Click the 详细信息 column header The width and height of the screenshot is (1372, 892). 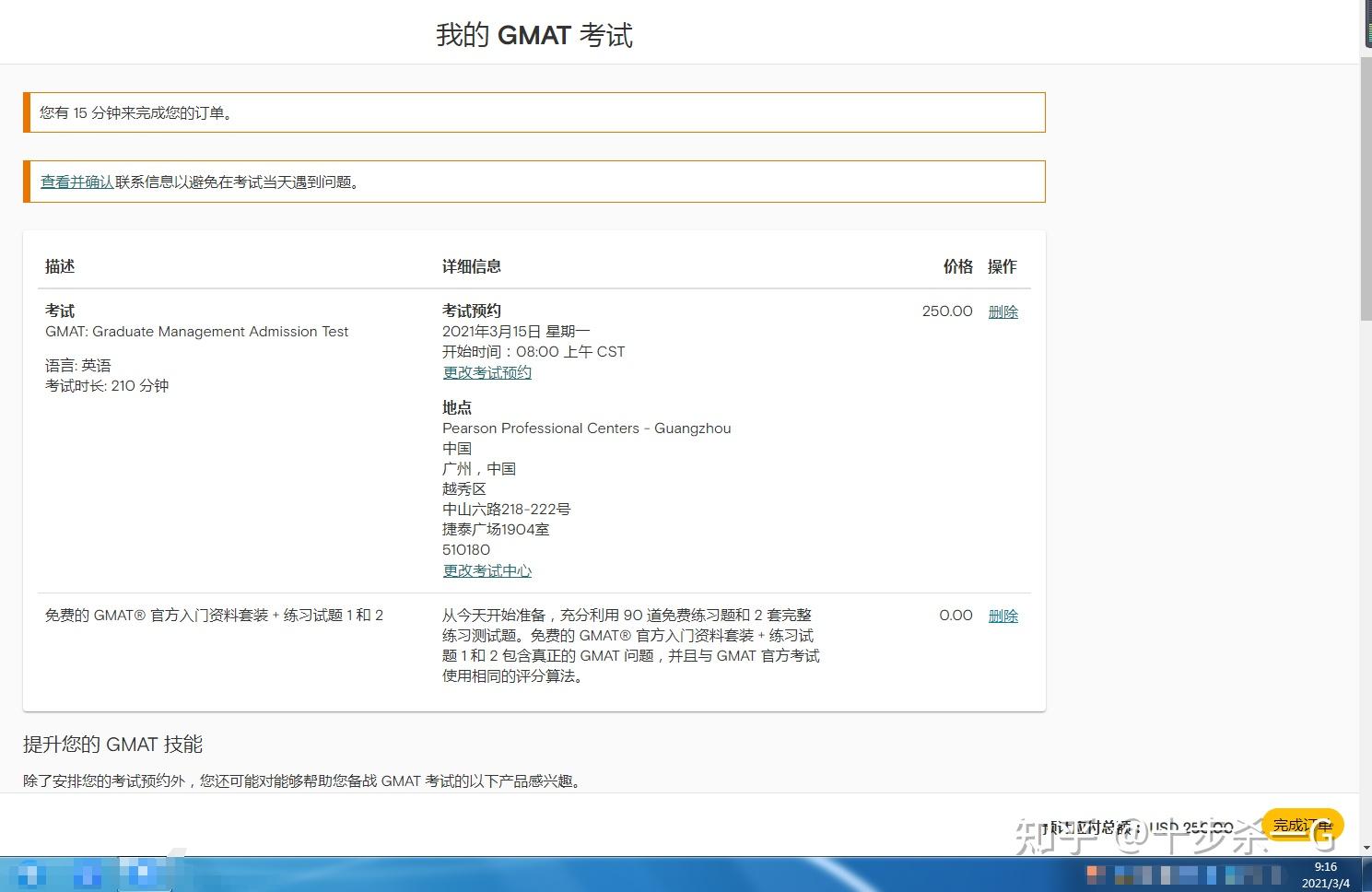[472, 266]
